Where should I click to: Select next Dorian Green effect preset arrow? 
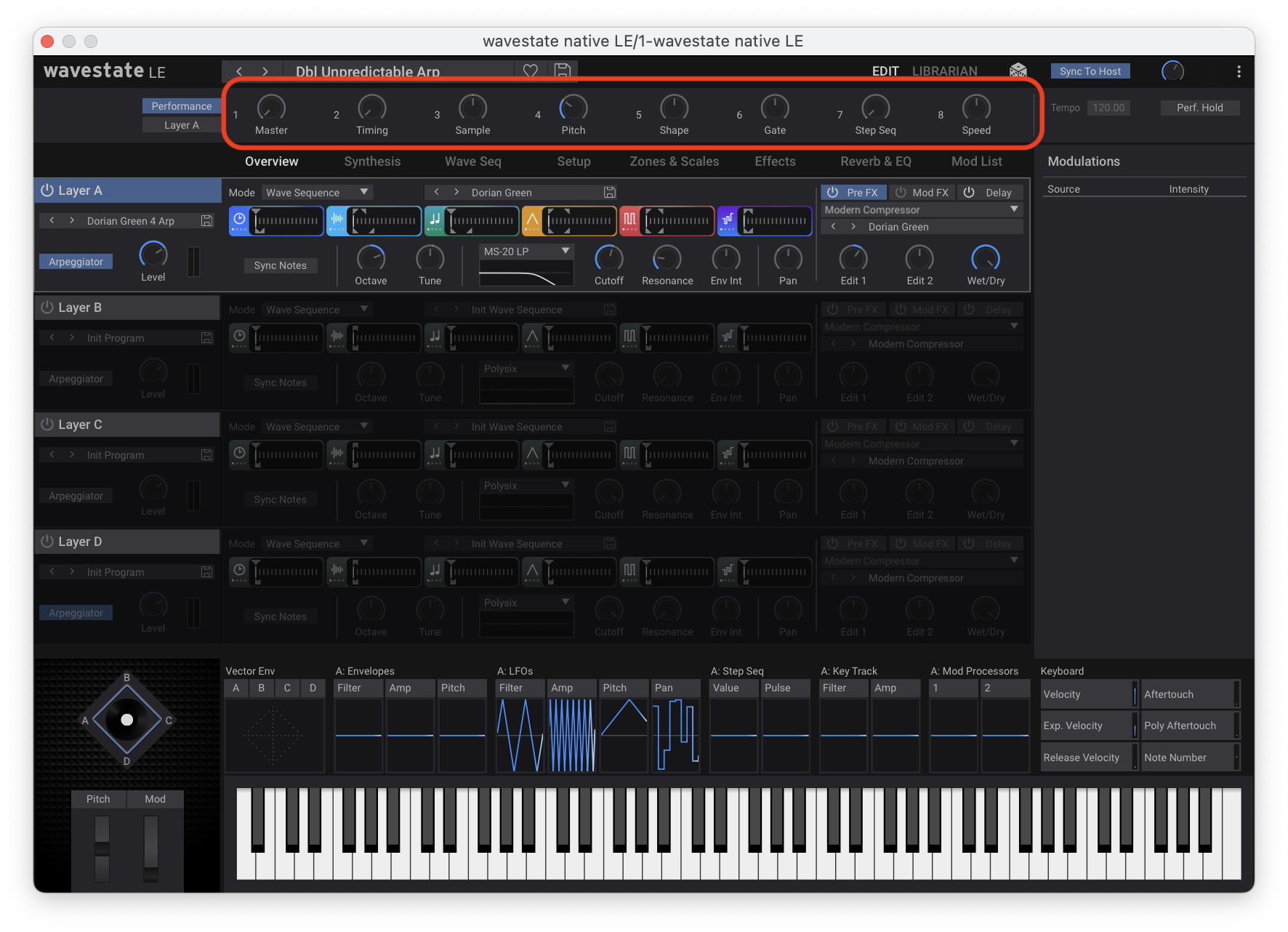853,227
